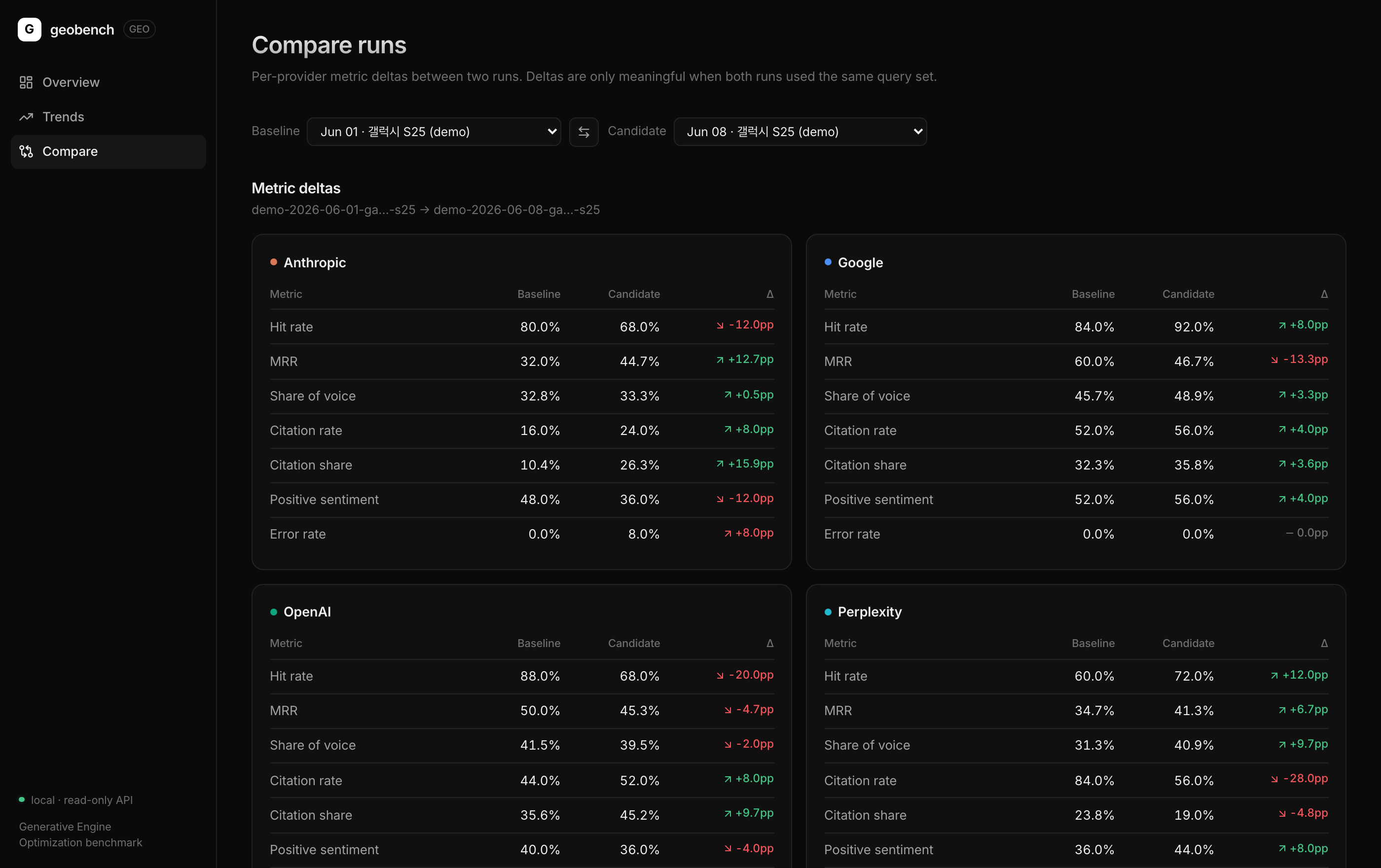This screenshot has height=868, width=1381.
Task: Click the Perplexity cyan dot
Action: tap(828, 612)
